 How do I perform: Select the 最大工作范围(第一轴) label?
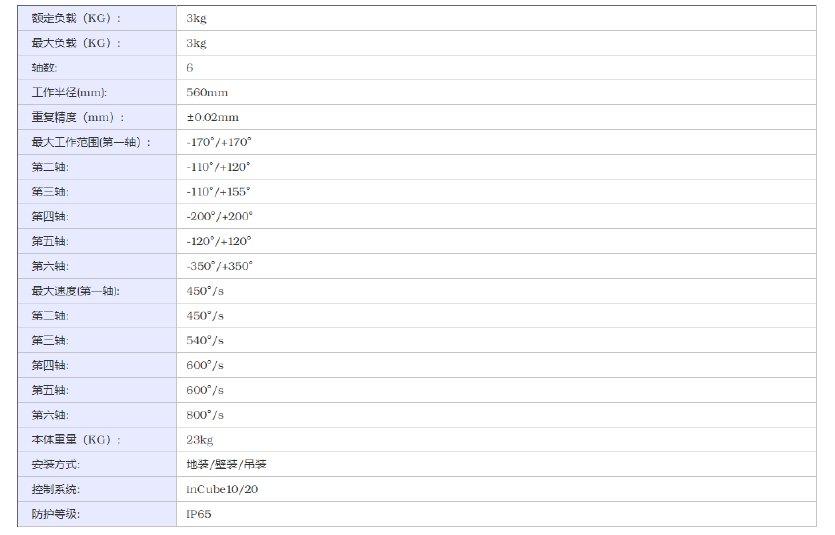tap(92, 142)
